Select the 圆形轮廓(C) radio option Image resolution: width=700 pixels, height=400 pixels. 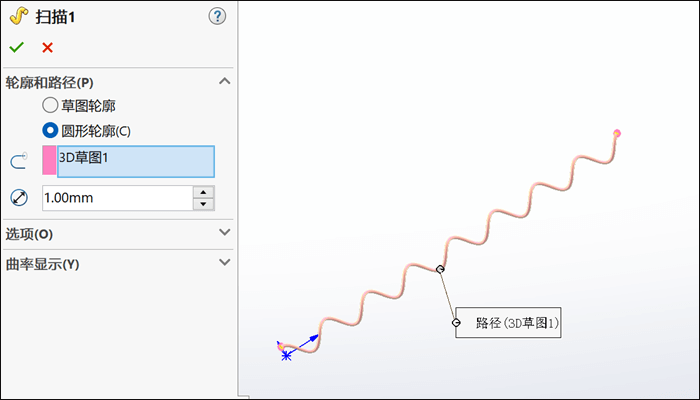point(50,130)
